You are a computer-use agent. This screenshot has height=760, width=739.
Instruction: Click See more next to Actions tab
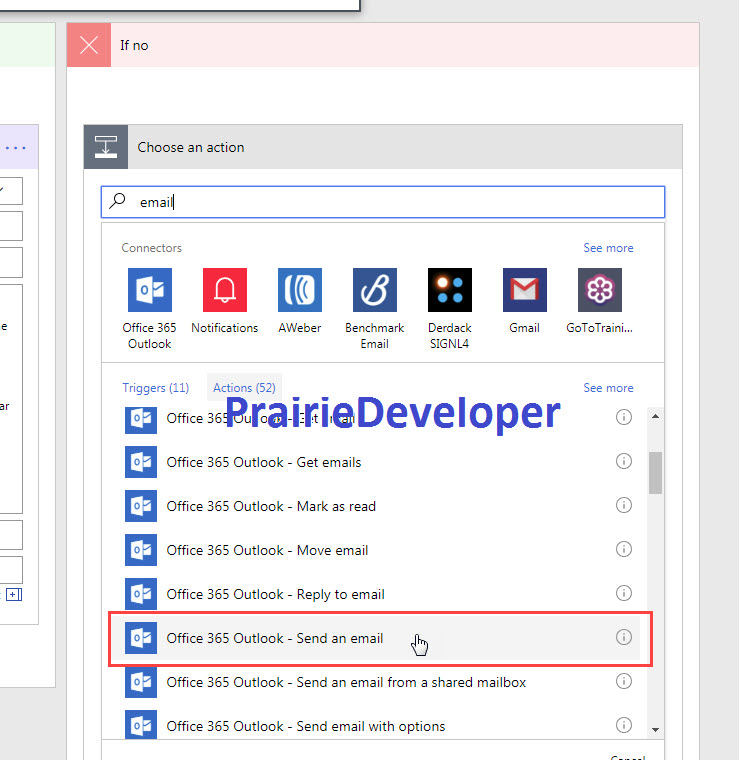pyautogui.click(x=608, y=388)
